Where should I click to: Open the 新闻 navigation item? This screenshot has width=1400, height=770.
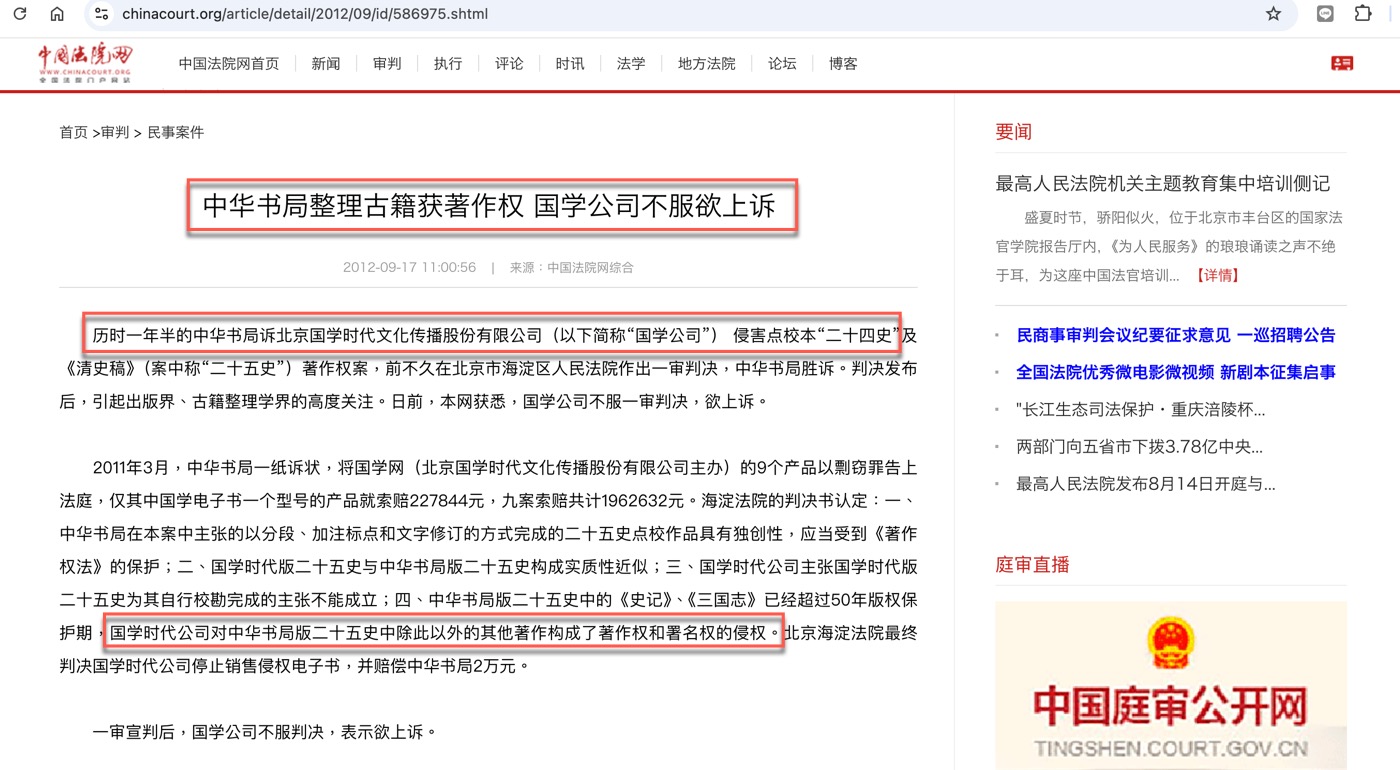(326, 63)
